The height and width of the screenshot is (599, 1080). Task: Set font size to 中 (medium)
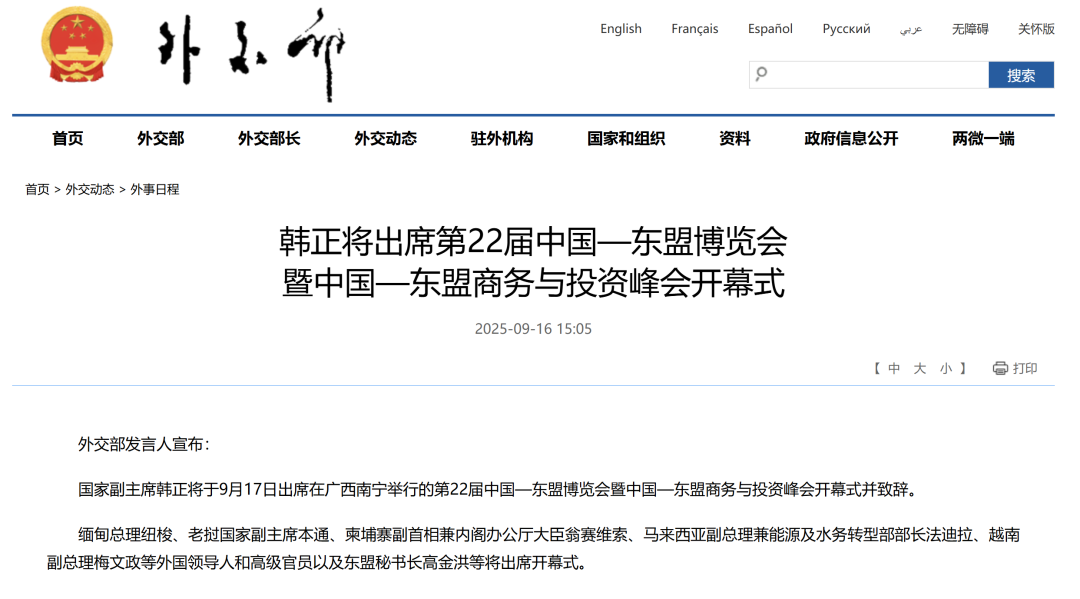point(894,368)
